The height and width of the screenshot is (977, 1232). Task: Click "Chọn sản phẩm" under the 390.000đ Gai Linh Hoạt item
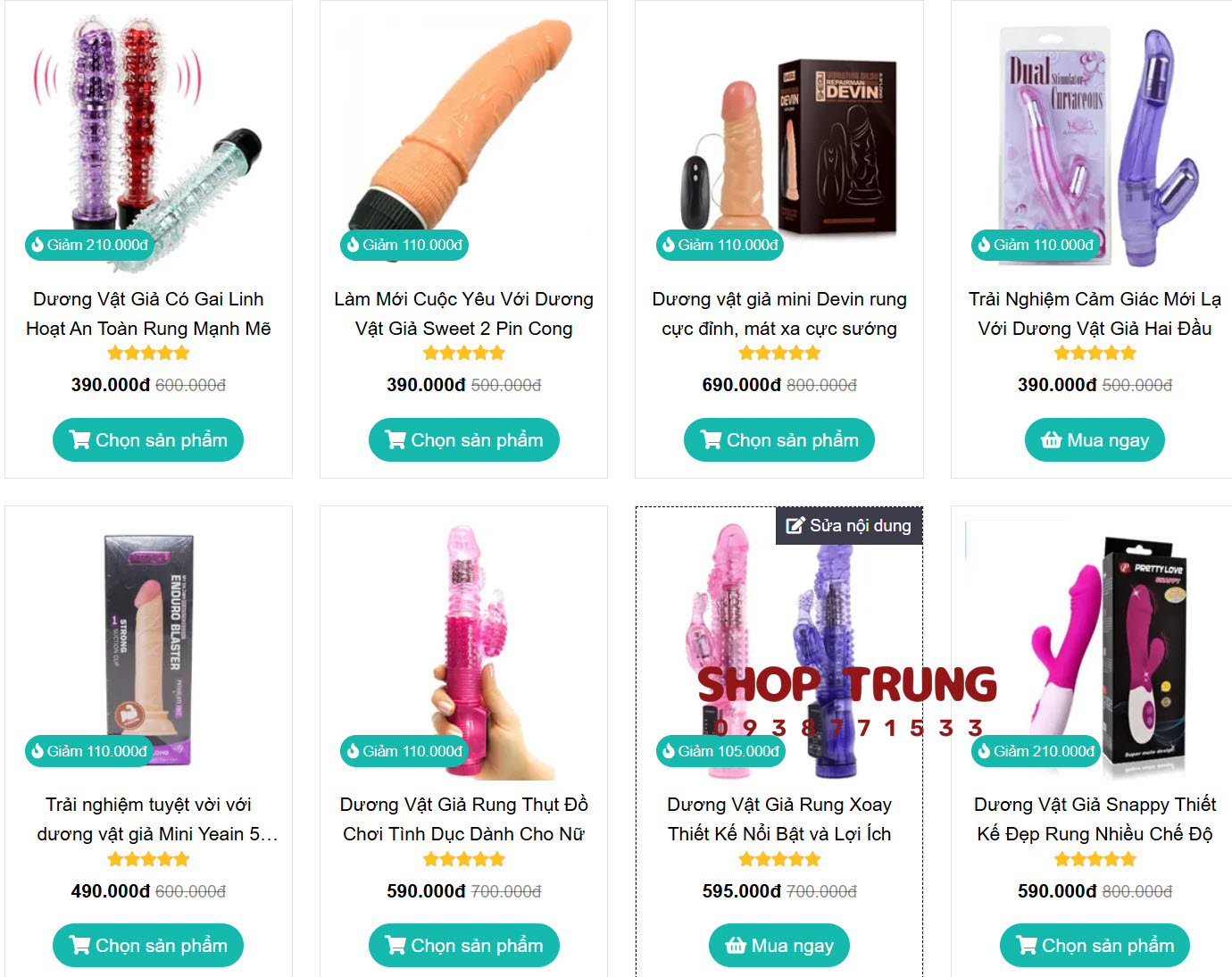tap(148, 439)
